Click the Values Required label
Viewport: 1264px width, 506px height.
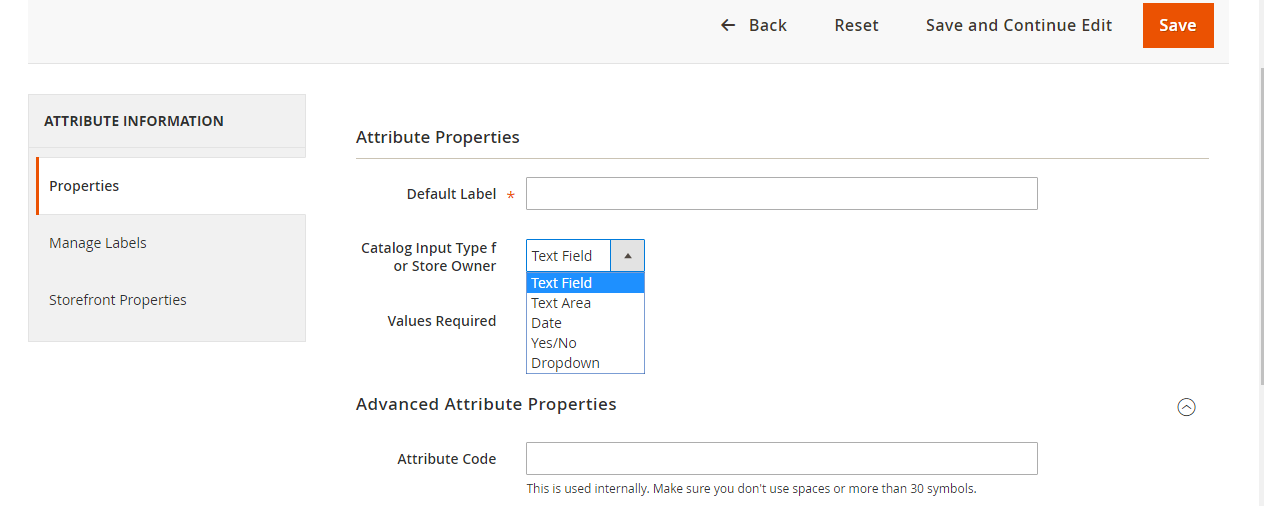click(x=442, y=321)
